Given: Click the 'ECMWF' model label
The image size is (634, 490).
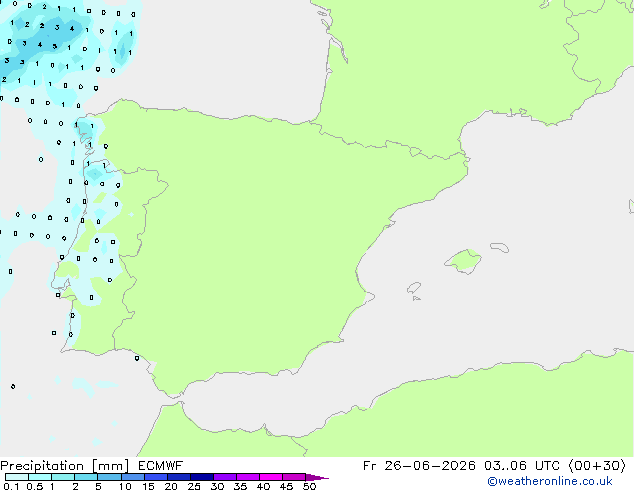Looking at the screenshot, I should [x=161, y=466].
